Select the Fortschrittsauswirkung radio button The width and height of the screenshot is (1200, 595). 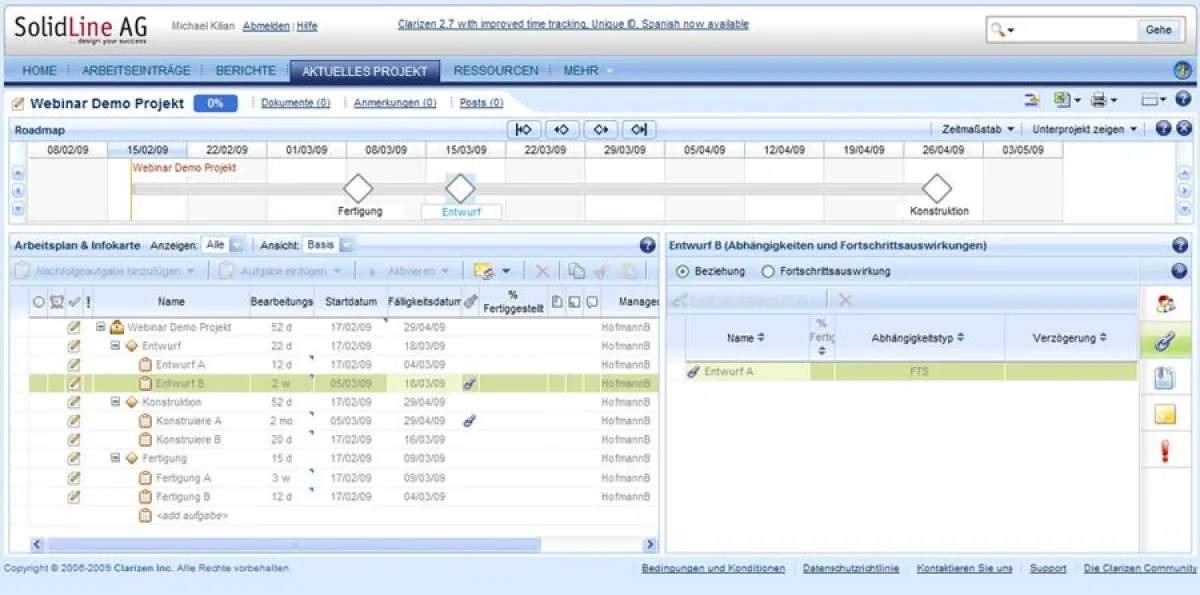pos(768,271)
